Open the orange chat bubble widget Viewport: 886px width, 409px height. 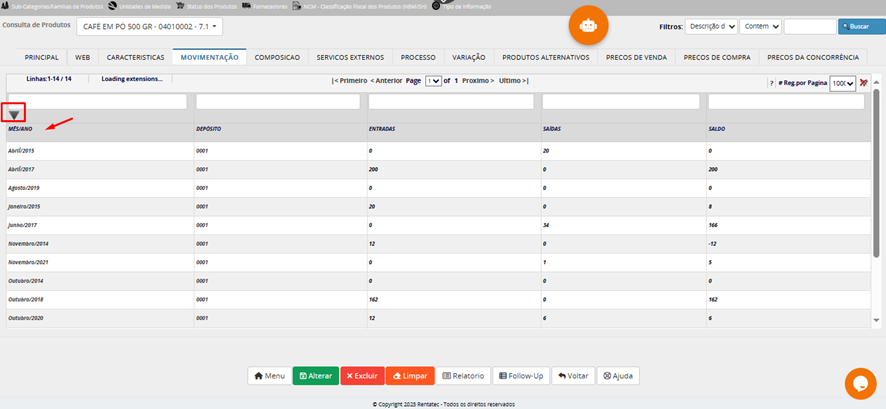pyautogui.click(x=860, y=384)
